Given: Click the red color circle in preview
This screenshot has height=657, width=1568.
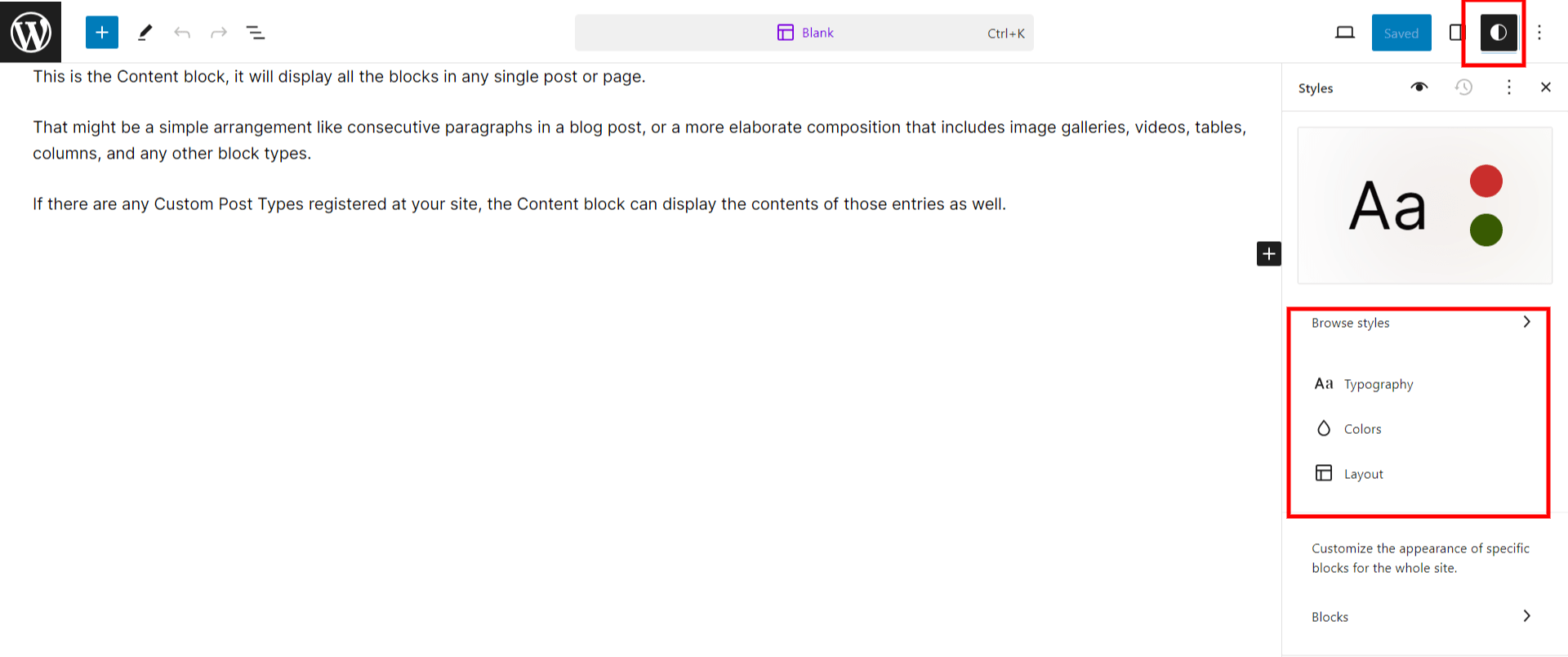Looking at the screenshot, I should [x=1486, y=181].
